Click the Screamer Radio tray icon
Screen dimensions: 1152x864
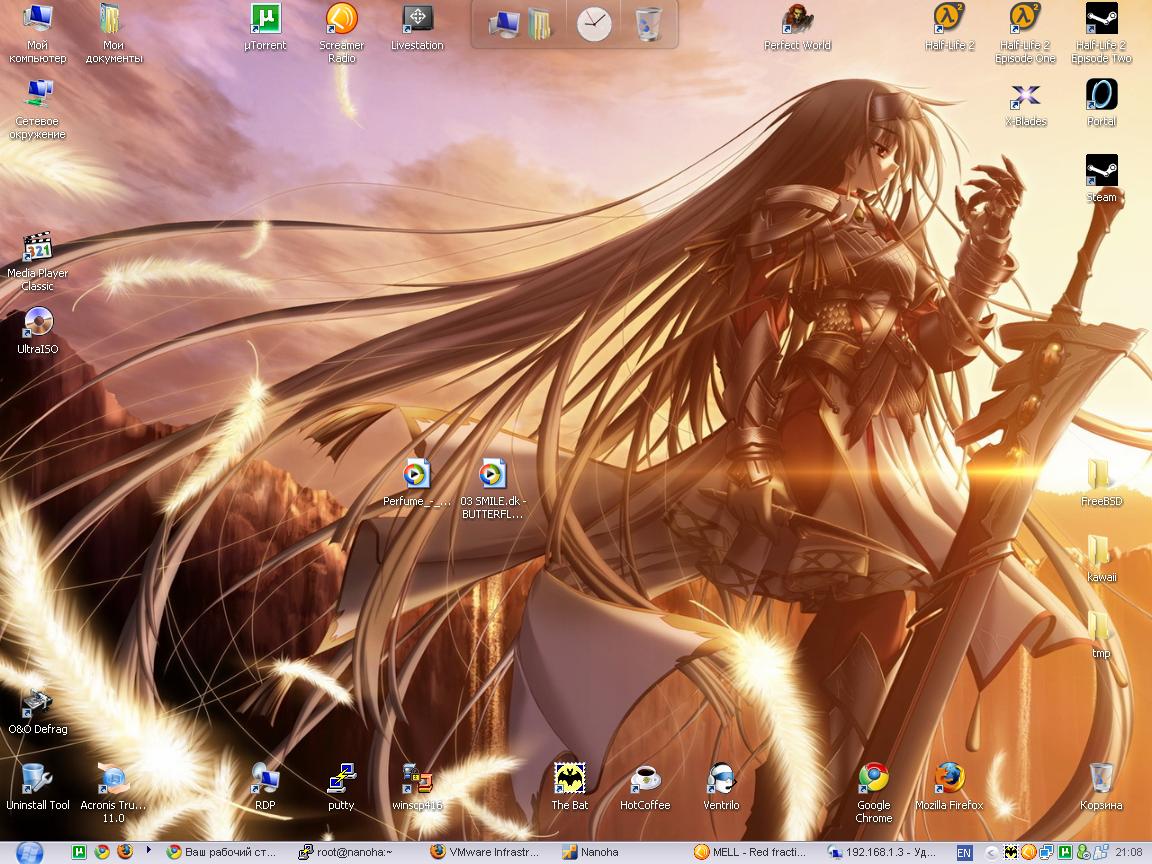pyautogui.click(x=1029, y=852)
